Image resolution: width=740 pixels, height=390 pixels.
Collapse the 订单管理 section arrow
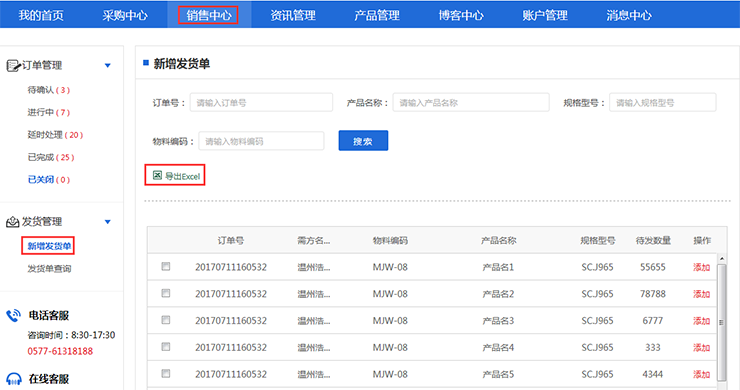108,66
